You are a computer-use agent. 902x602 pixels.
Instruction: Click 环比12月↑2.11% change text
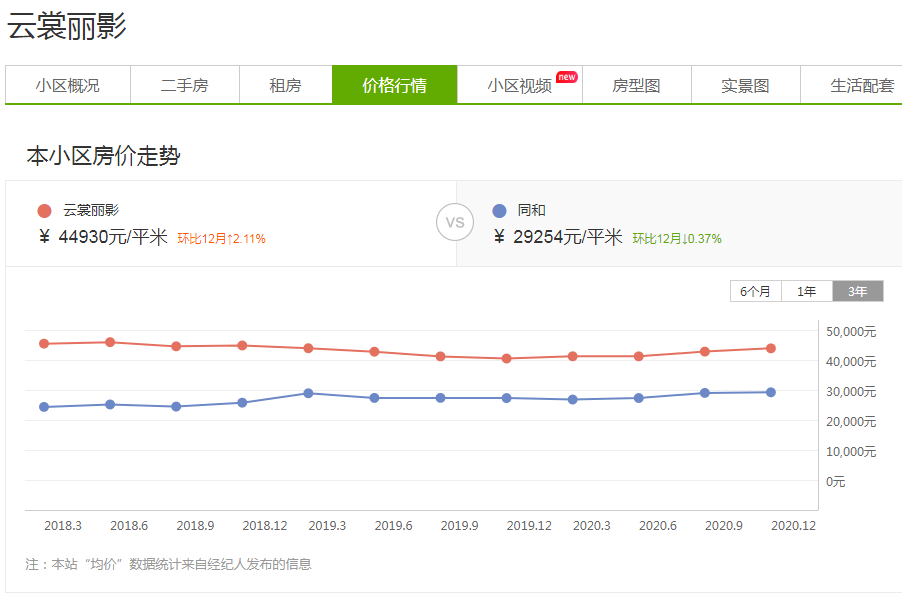tap(221, 238)
